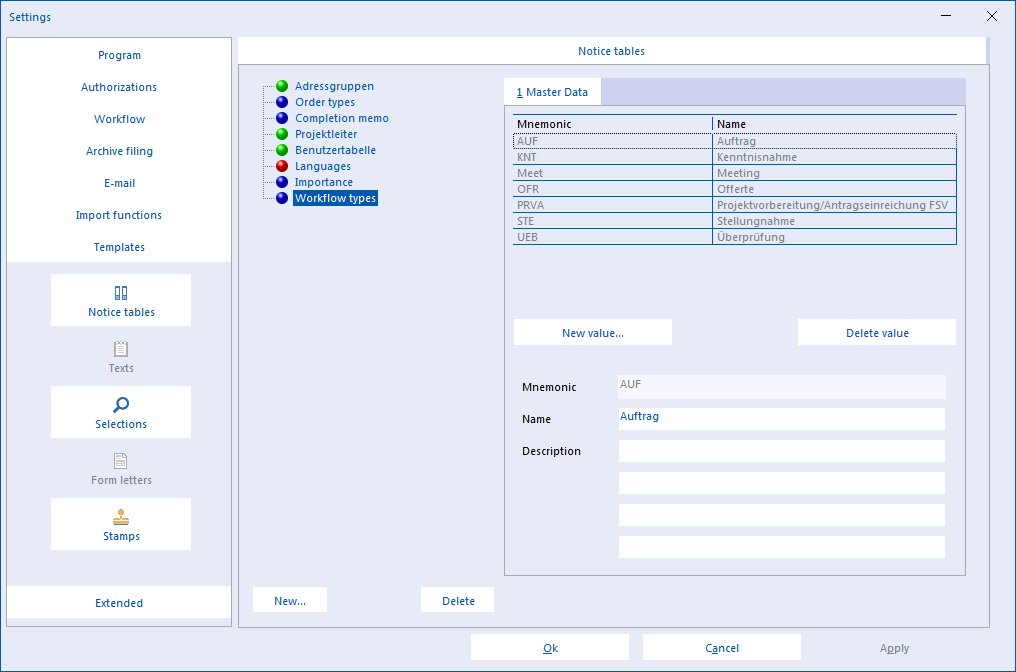
Task: Click the first Description text field
Action: (x=781, y=451)
